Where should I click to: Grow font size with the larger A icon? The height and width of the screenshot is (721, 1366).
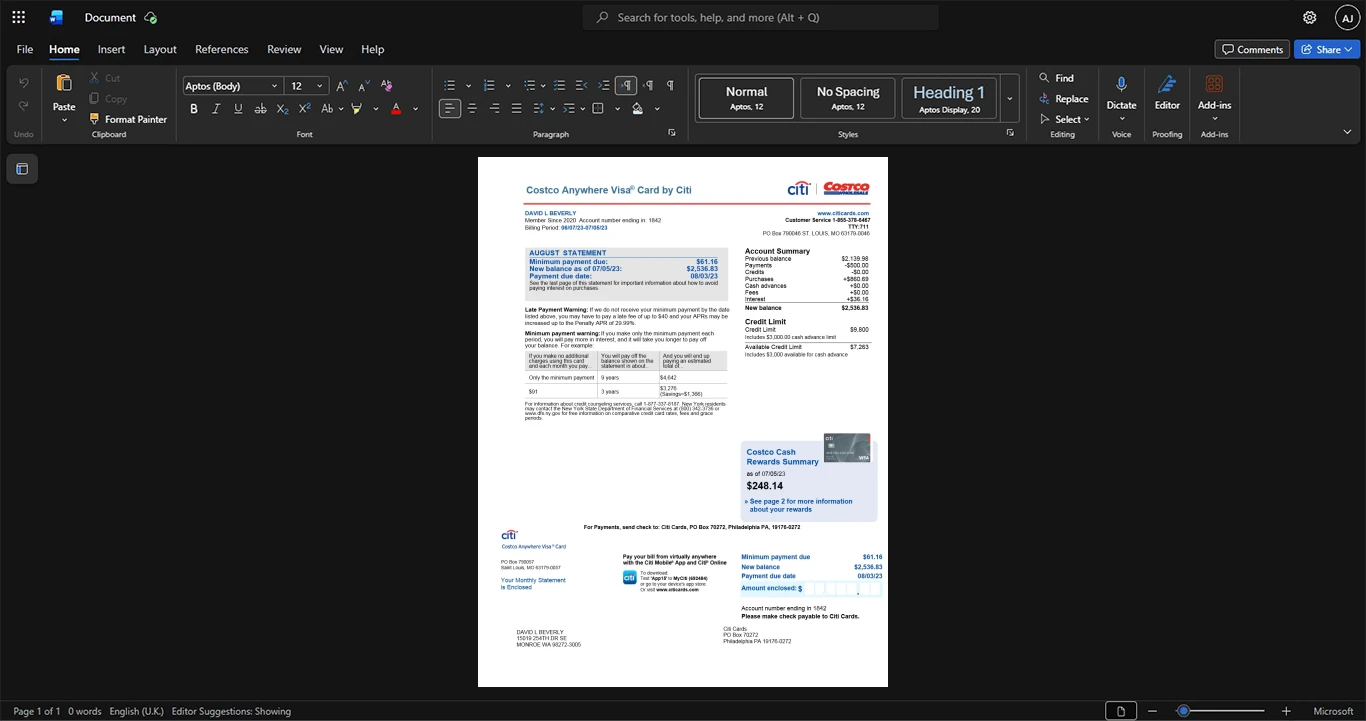pos(341,86)
